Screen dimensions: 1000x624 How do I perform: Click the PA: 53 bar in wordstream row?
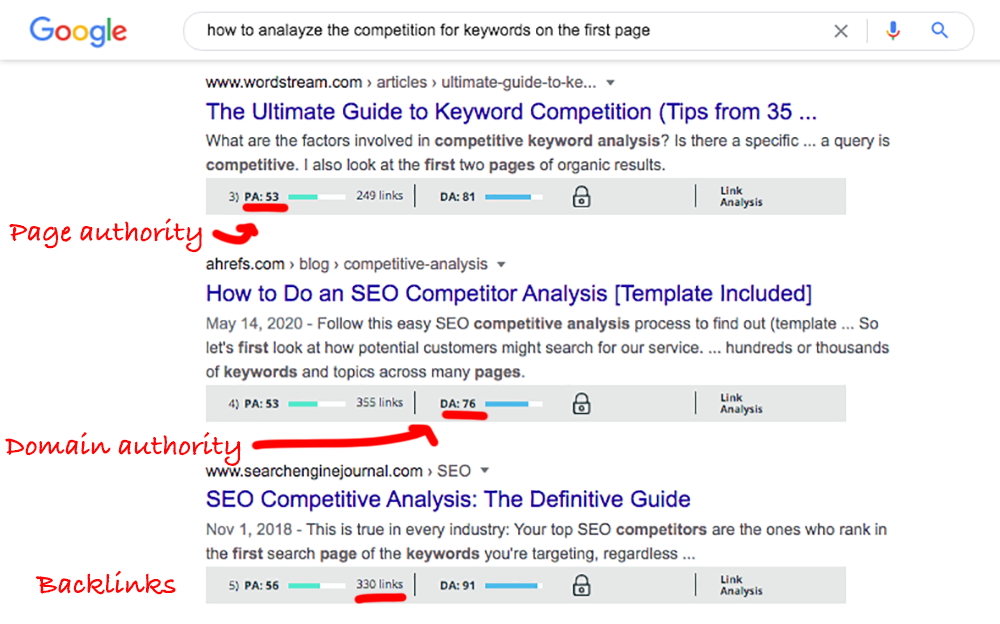tap(316, 197)
